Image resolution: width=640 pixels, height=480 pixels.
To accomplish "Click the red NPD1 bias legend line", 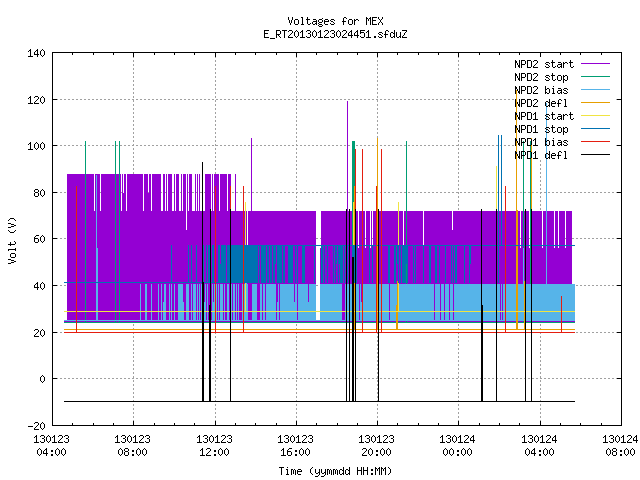I will [595, 142].
